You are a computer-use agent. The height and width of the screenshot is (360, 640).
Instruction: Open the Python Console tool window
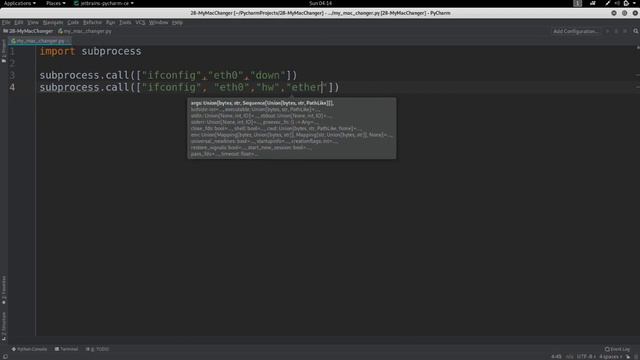[x=29, y=349]
